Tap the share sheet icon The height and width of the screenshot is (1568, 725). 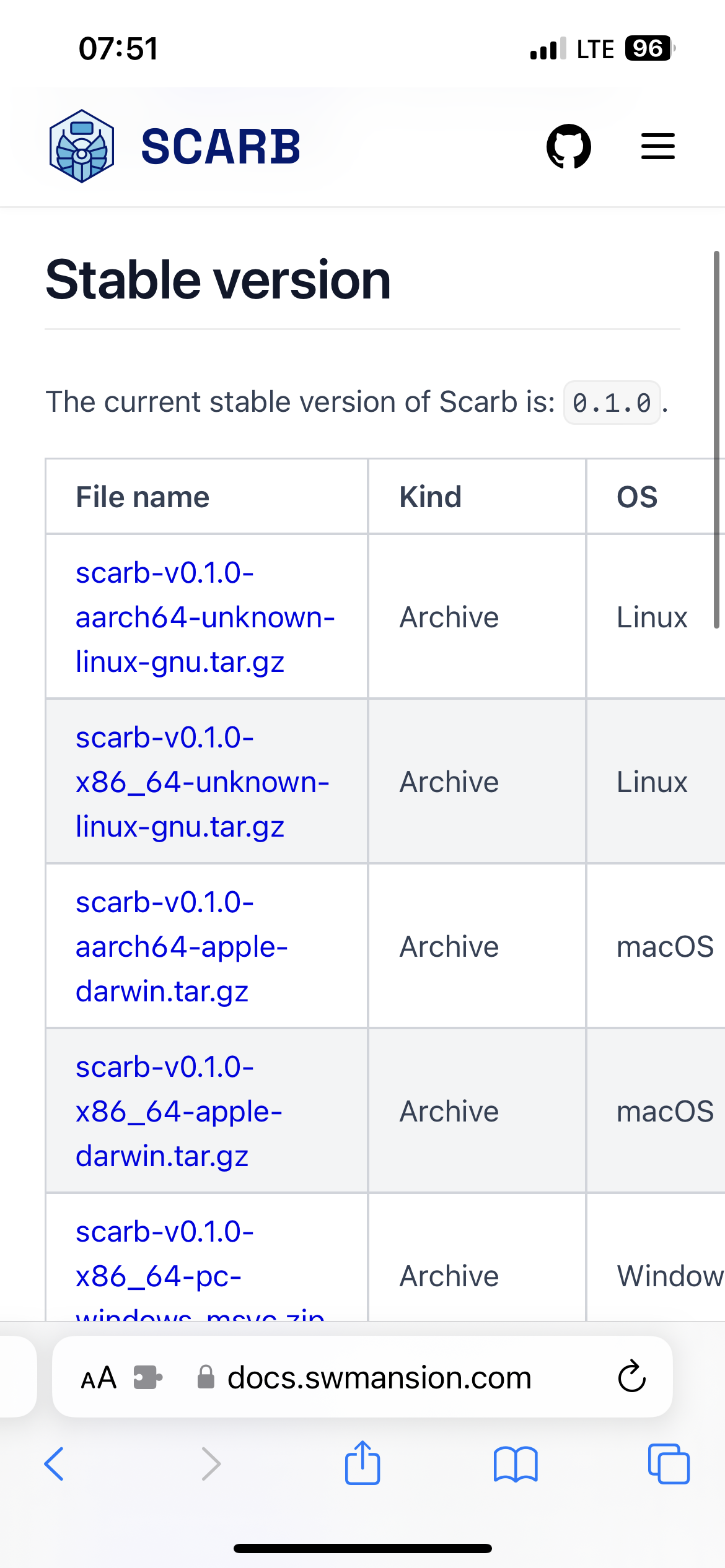(362, 1463)
